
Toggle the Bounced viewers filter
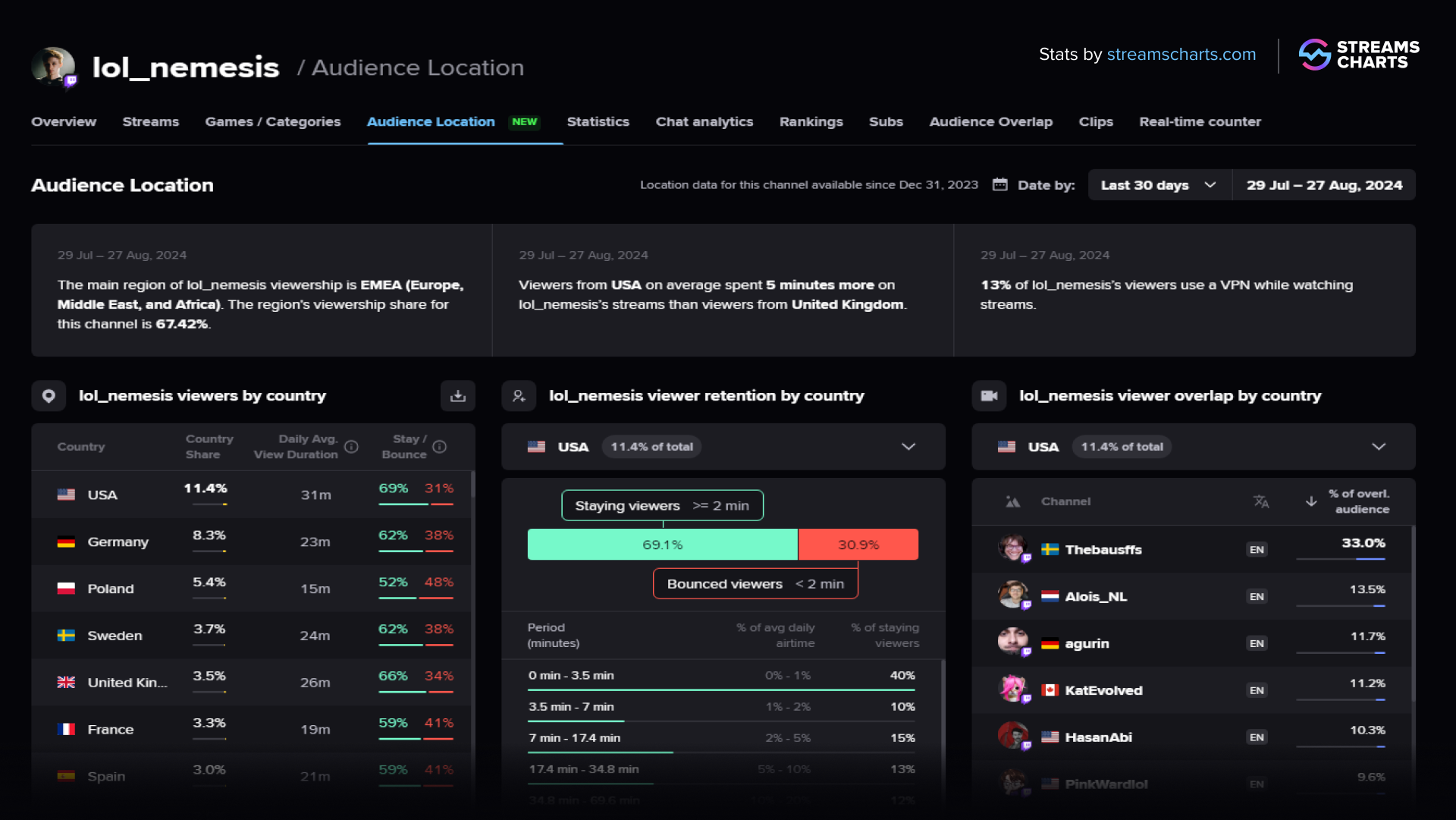[x=755, y=583]
